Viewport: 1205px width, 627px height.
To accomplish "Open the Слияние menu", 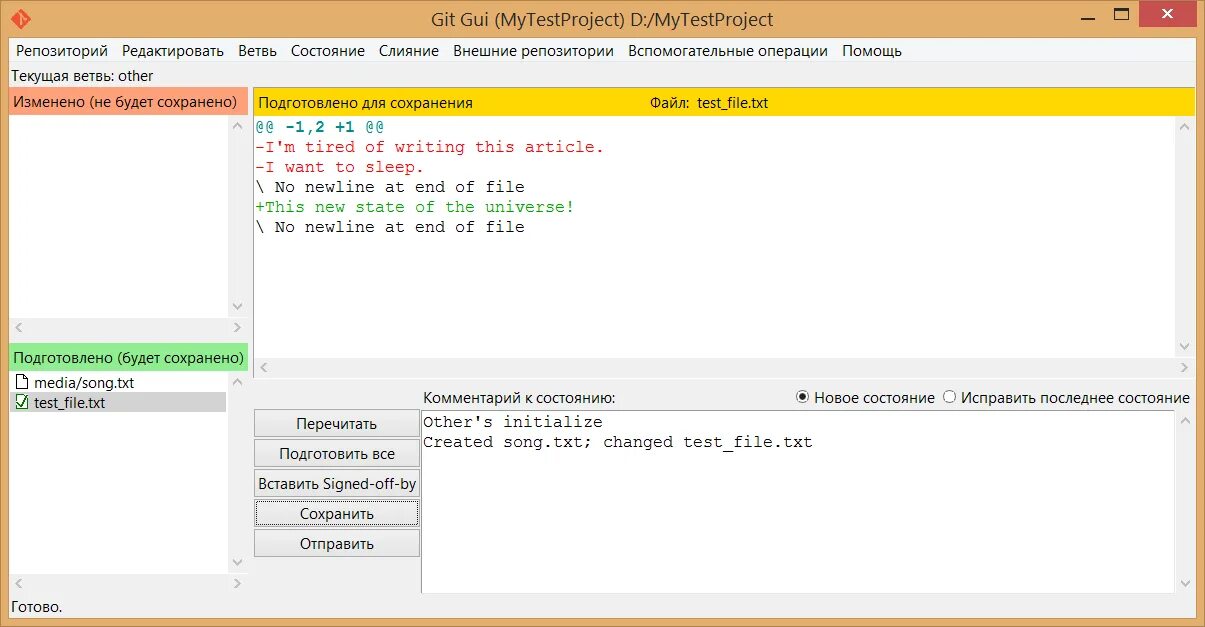I will pos(409,51).
